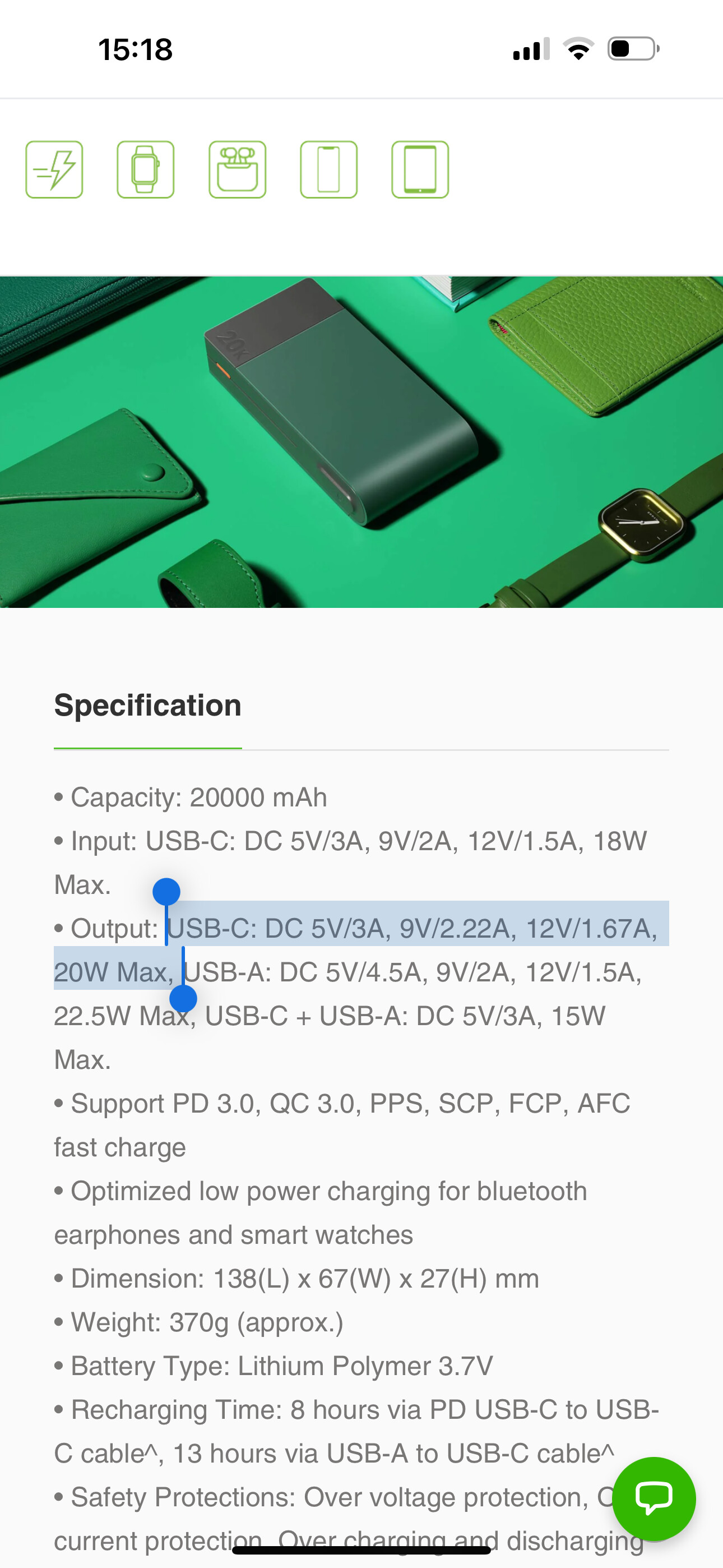Tap the tablet compatibility icon
Image resolution: width=723 pixels, height=1568 pixels.
[x=420, y=170]
